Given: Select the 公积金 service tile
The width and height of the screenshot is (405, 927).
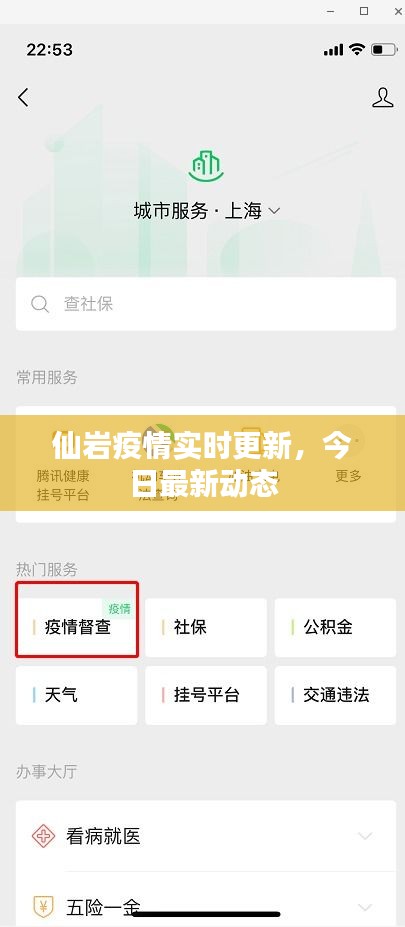Looking at the screenshot, I should click(x=335, y=627).
